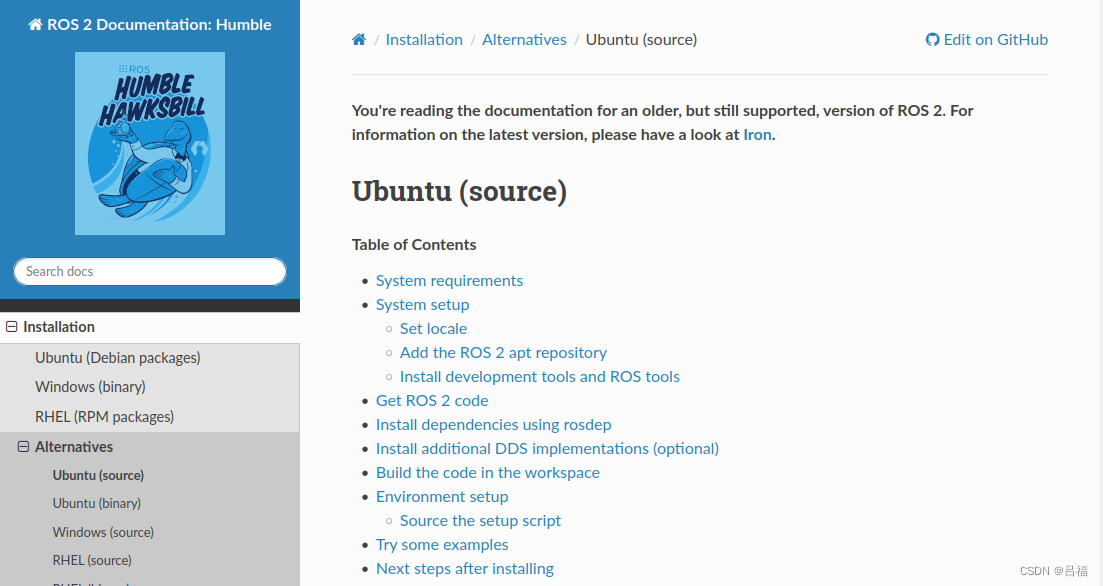Open Source the setup script link
The width and height of the screenshot is (1103, 586).
point(480,521)
